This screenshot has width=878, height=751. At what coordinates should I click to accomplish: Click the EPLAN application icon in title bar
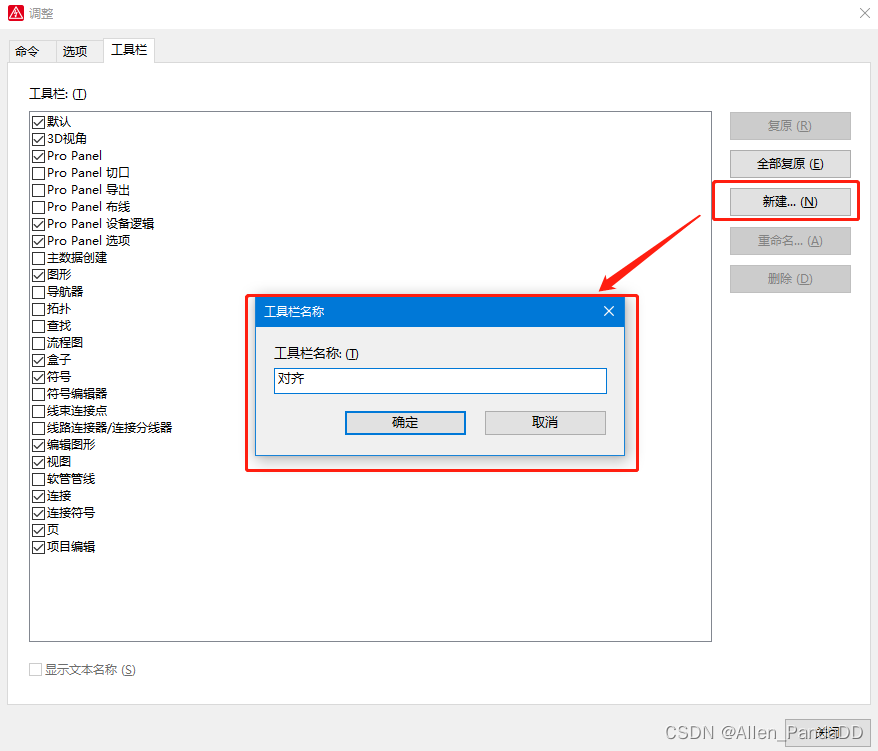[x=16, y=13]
